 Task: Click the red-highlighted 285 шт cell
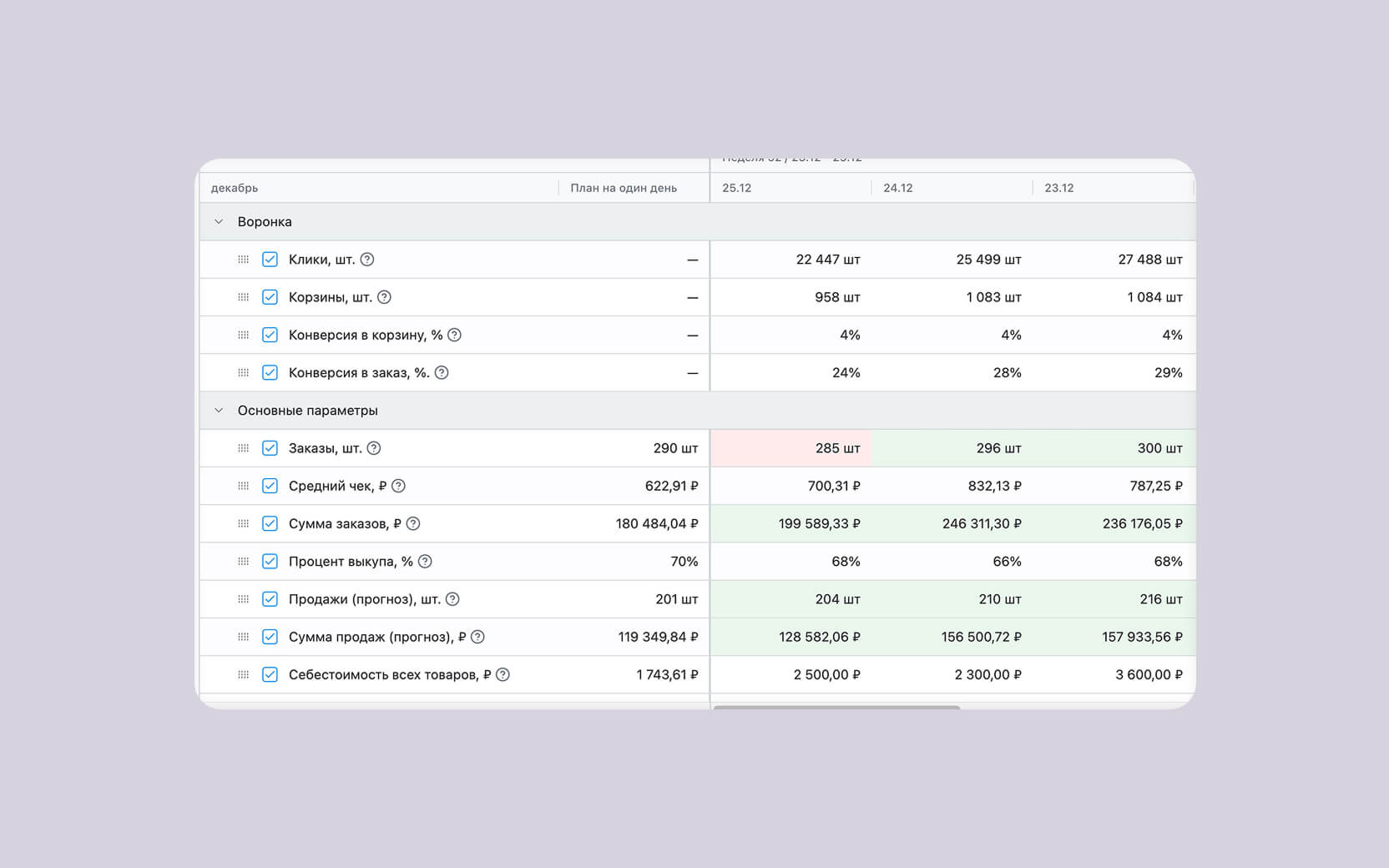[x=790, y=448]
